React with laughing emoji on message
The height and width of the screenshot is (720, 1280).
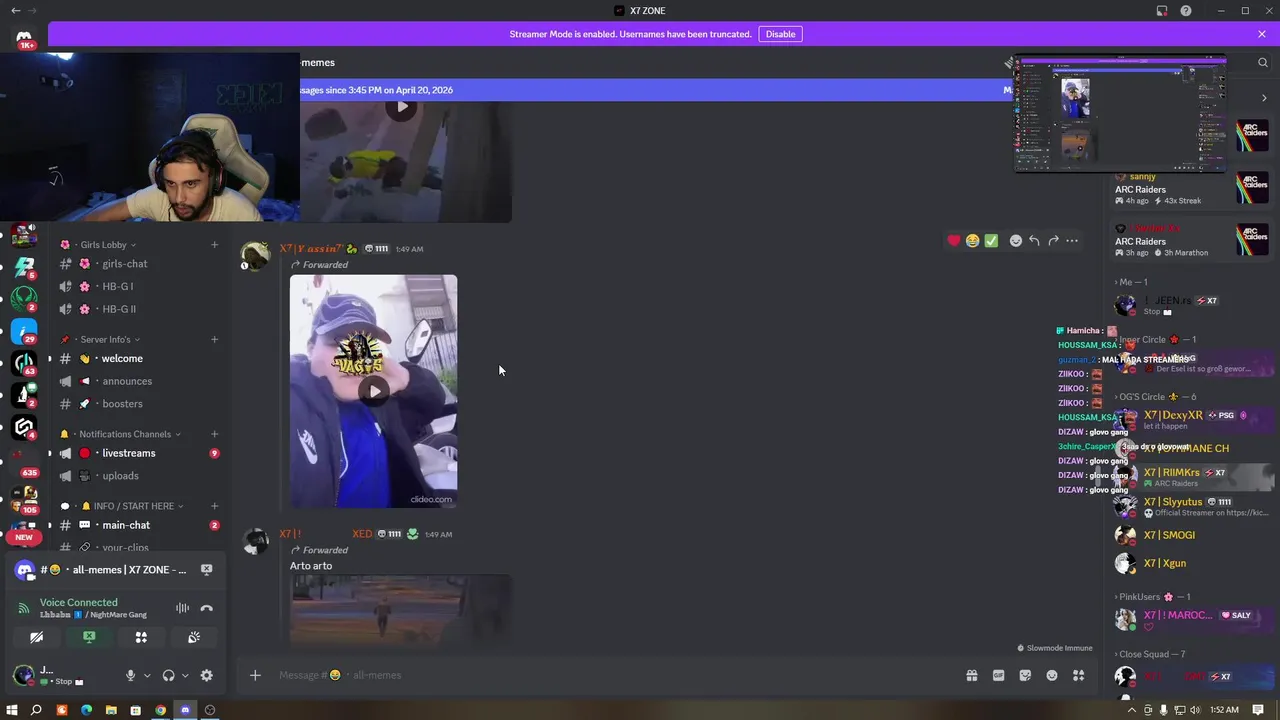(972, 240)
